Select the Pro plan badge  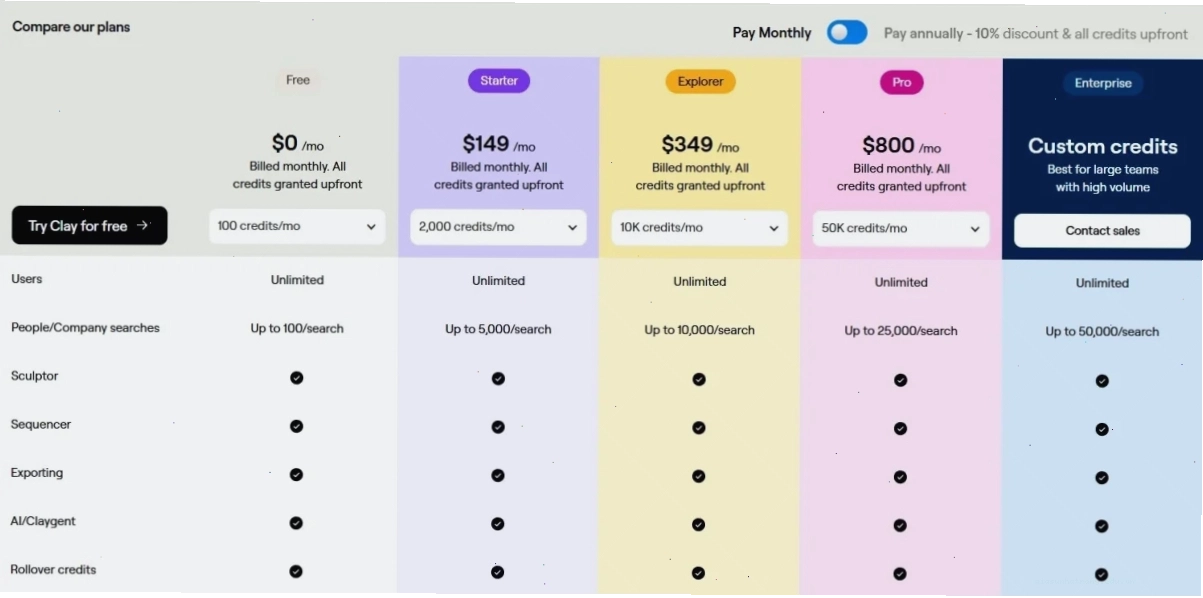[x=902, y=83]
